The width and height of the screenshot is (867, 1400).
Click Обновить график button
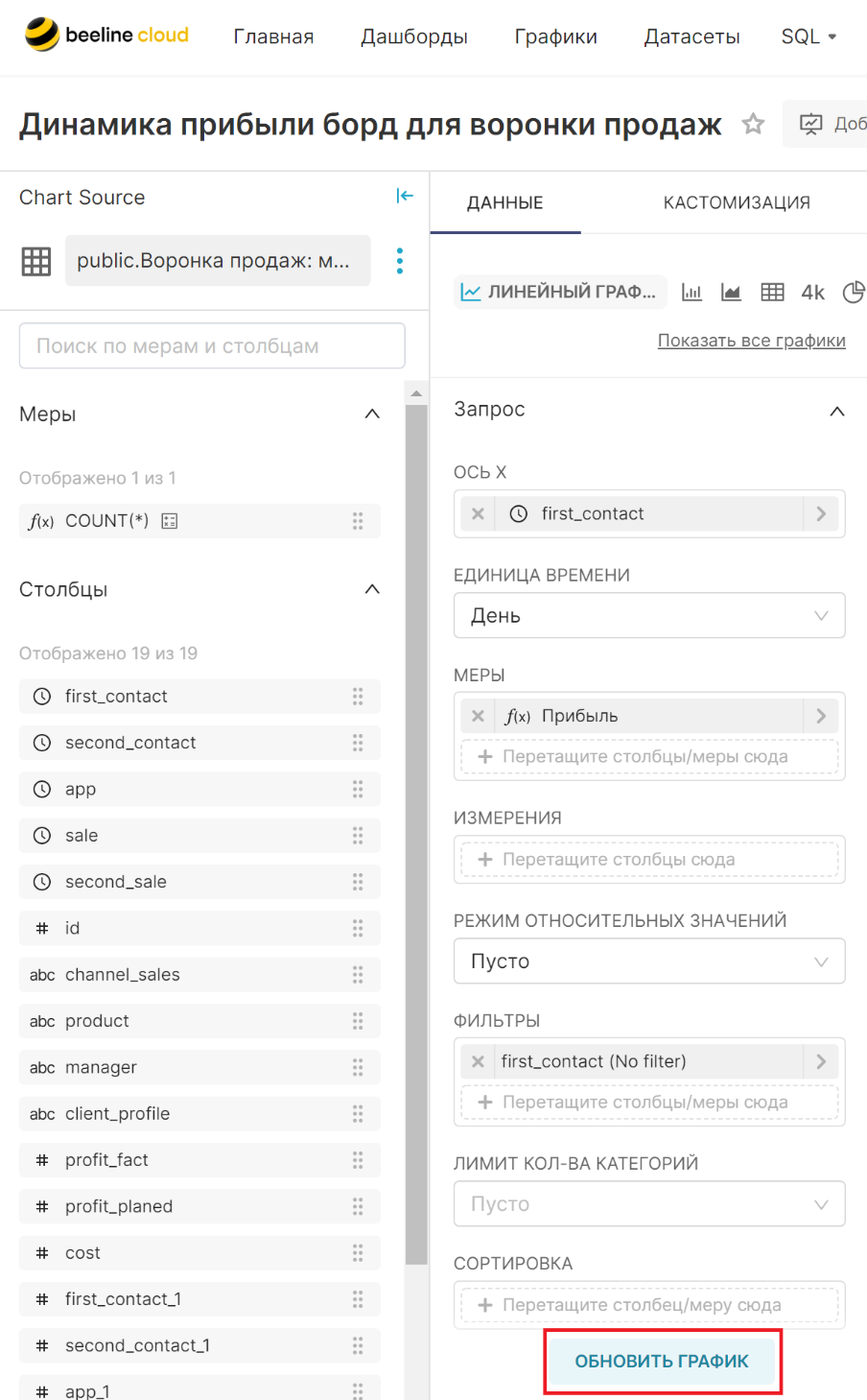662,1361
